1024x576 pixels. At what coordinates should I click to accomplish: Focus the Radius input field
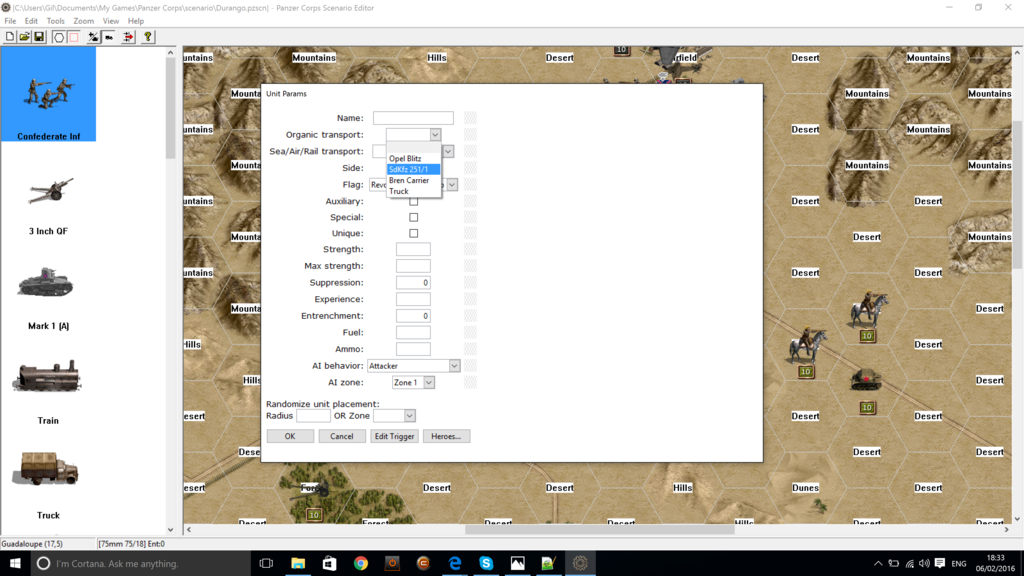[x=313, y=415]
